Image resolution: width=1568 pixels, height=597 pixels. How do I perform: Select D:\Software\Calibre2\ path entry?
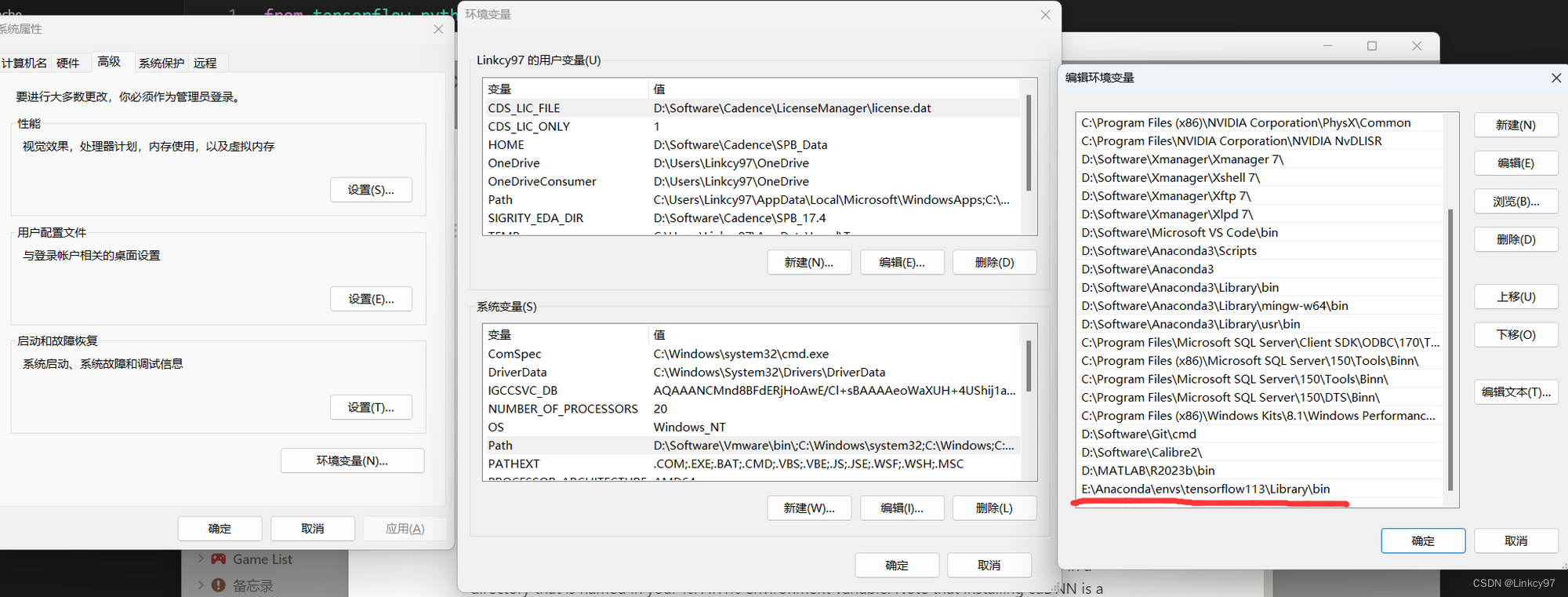[1260, 452]
